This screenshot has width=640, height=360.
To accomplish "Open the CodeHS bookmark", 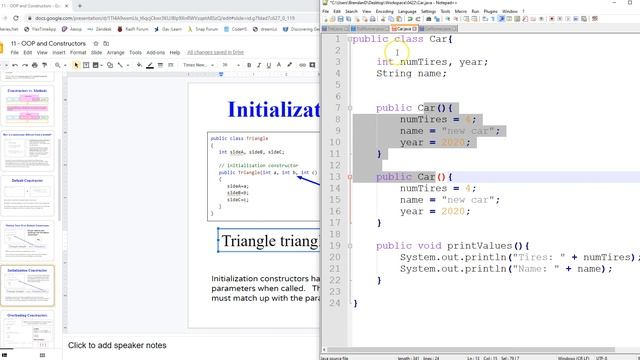I will [236, 29].
